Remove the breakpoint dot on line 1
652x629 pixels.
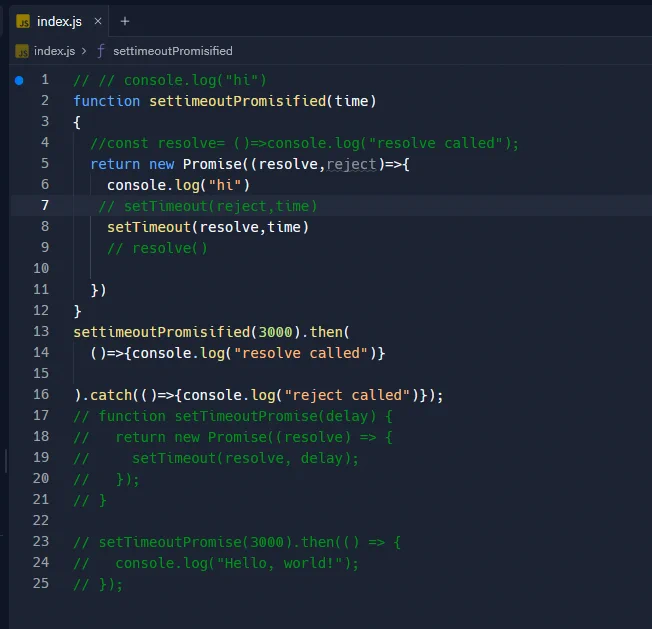[19, 80]
